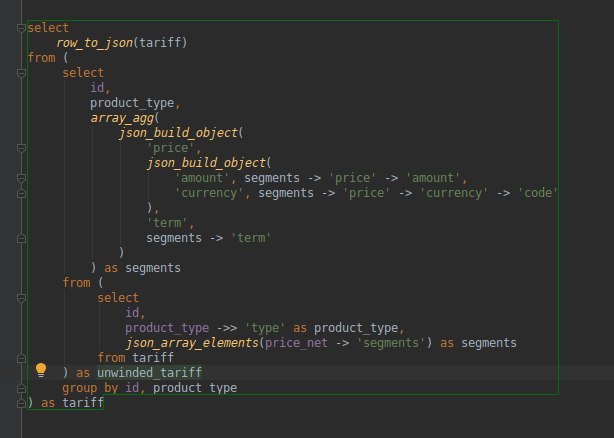Click the row_to_json function name
This screenshot has height=438, width=614.
94,43
